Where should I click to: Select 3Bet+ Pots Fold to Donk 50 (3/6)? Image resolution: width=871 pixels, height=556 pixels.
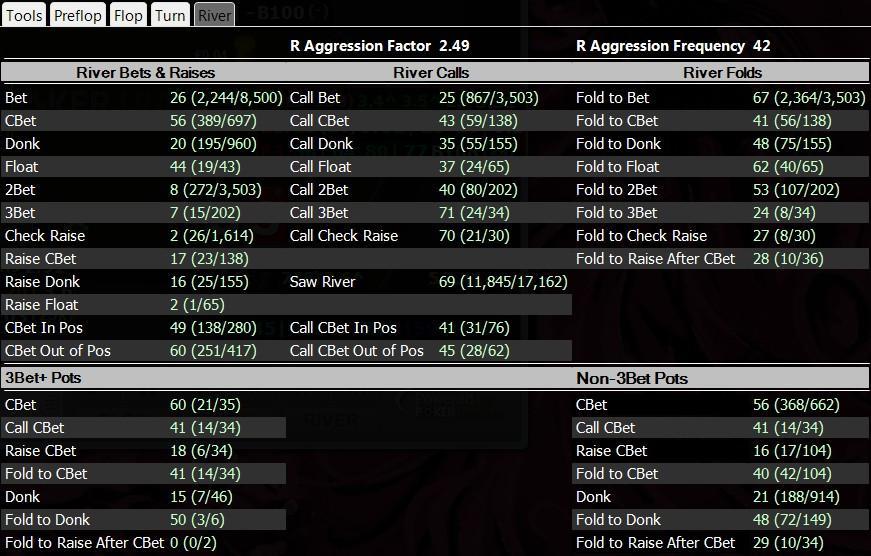pyautogui.click(x=197, y=520)
